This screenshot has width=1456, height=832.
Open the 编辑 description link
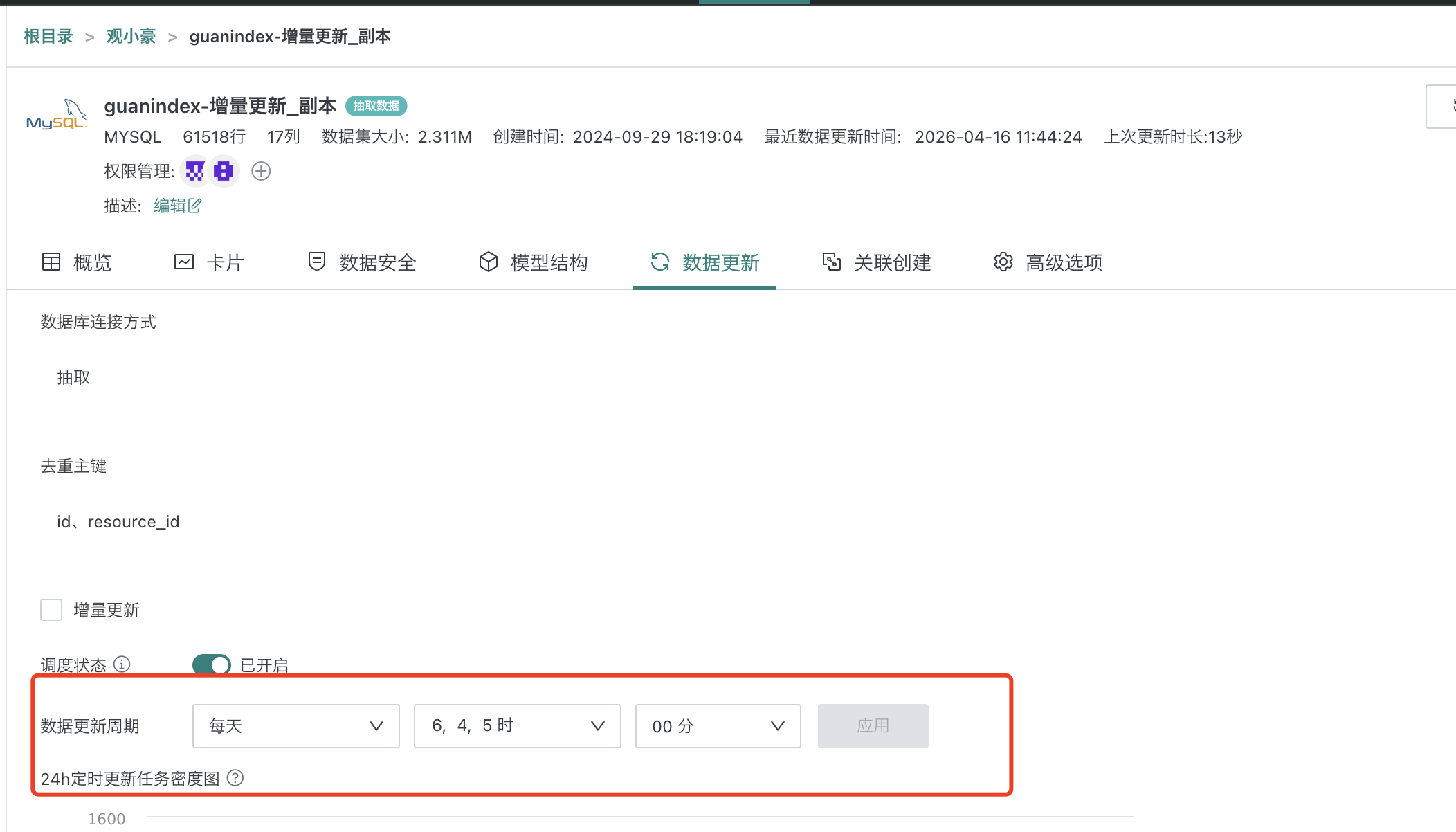pos(176,206)
